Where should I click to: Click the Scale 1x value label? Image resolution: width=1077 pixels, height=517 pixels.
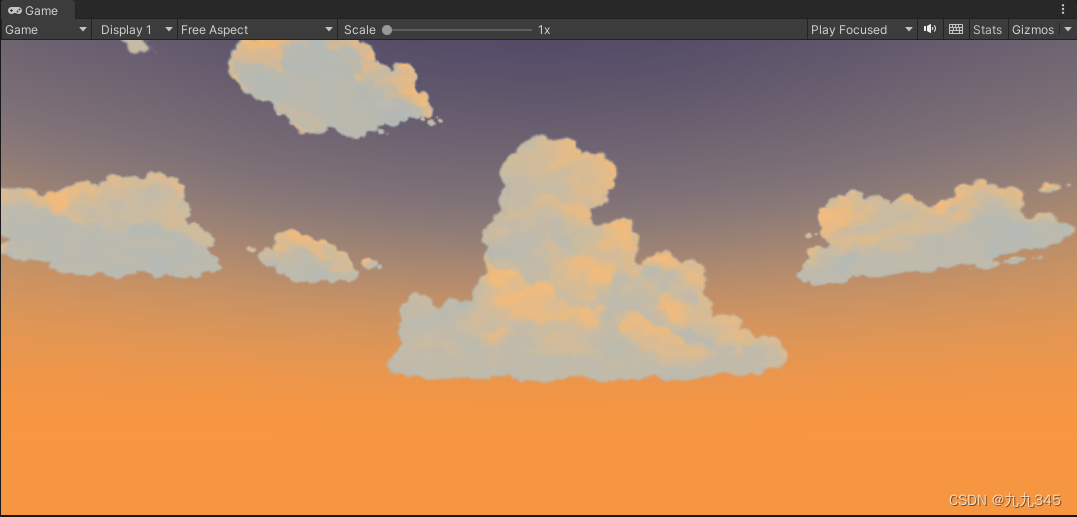point(544,30)
